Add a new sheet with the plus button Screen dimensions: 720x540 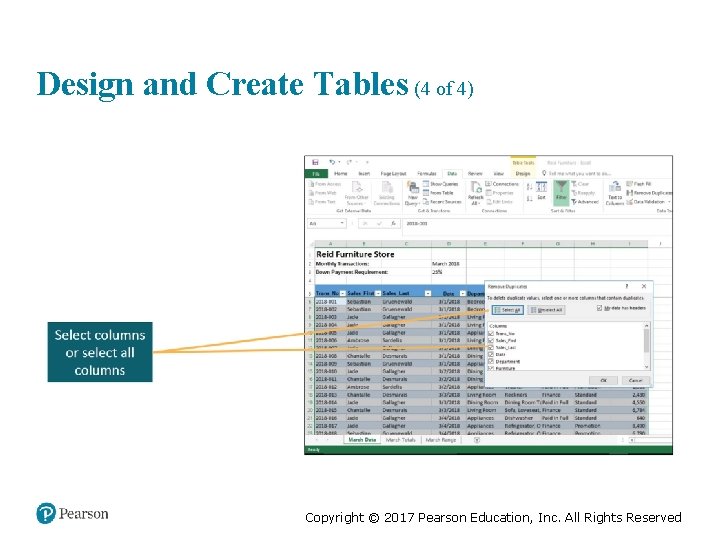pyautogui.click(x=477, y=440)
